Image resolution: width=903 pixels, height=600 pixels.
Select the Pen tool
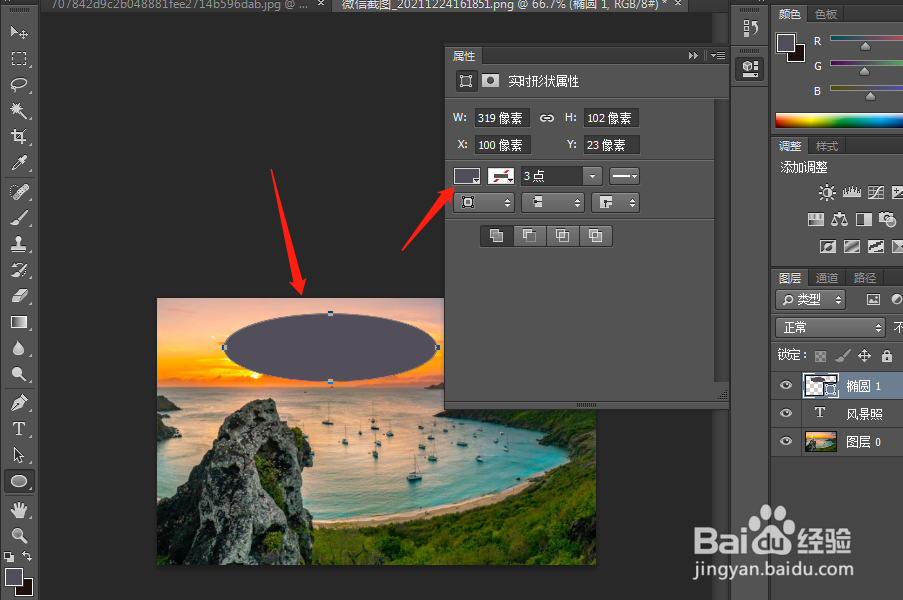19,403
